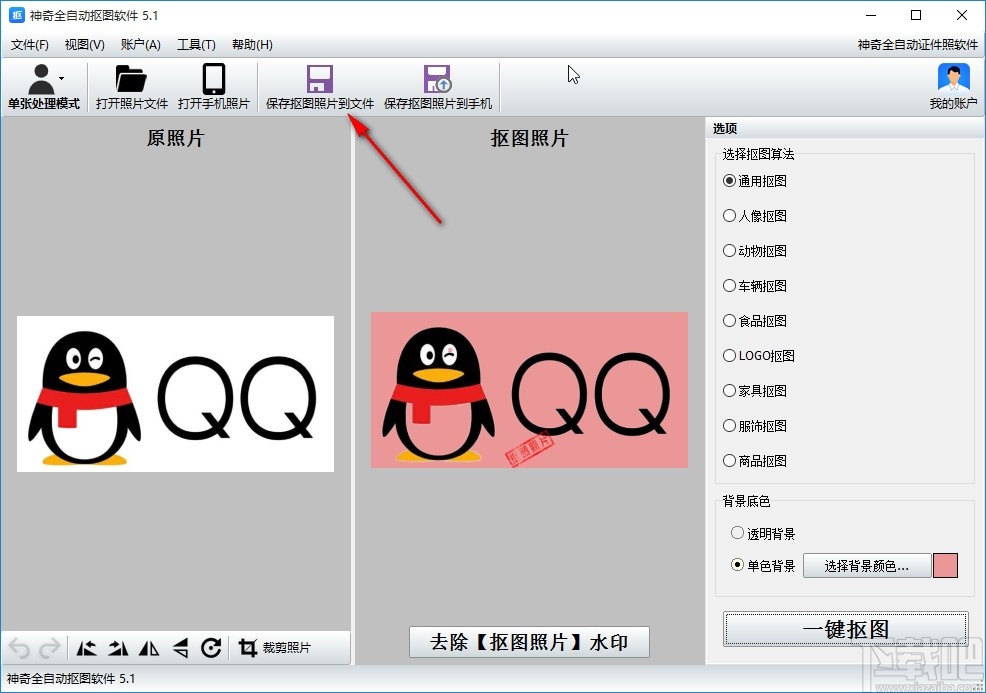The width and height of the screenshot is (986, 693).
Task: Close the application window
Action: (961, 15)
